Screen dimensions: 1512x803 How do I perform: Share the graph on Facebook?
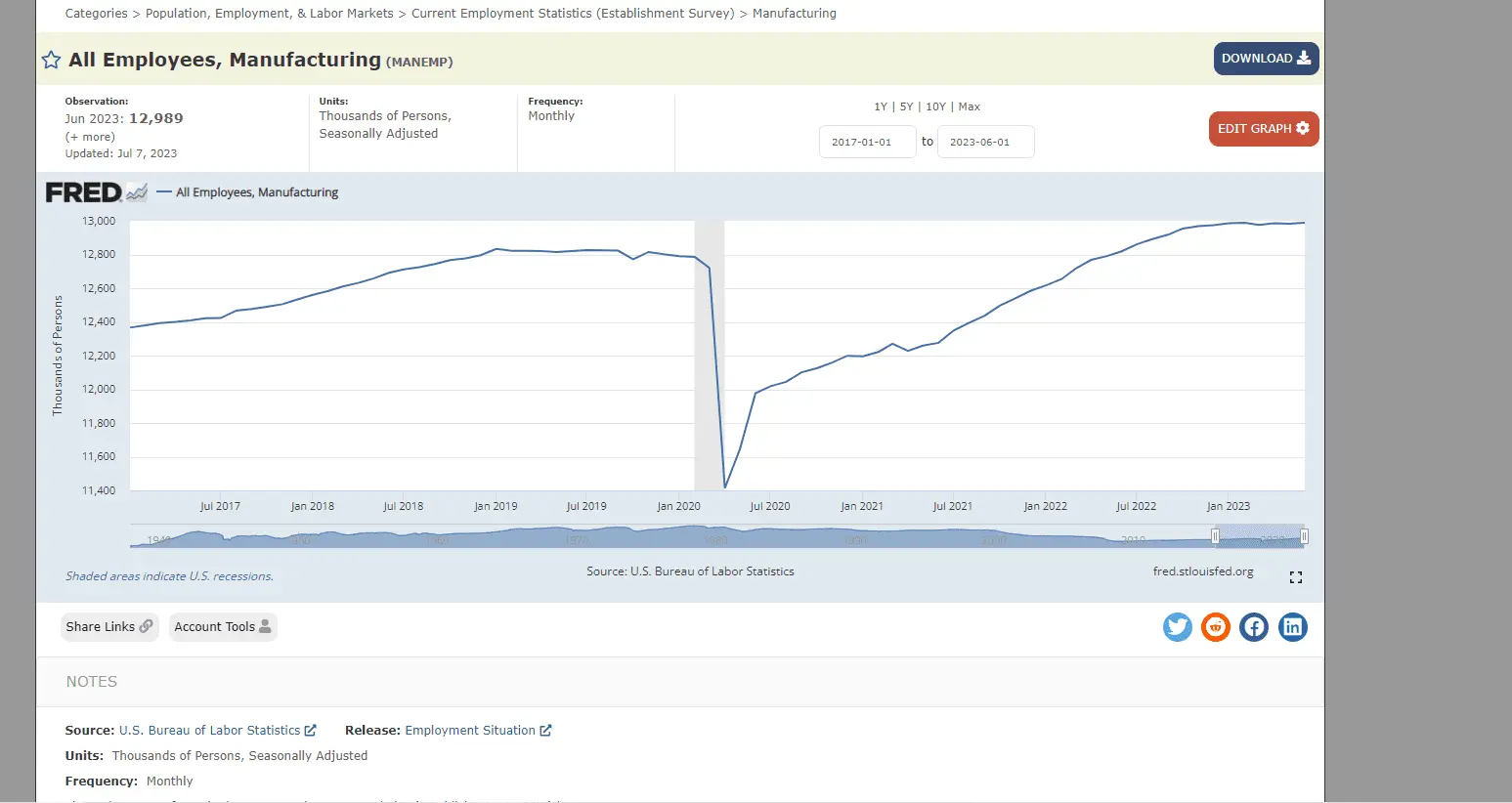tap(1254, 627)
